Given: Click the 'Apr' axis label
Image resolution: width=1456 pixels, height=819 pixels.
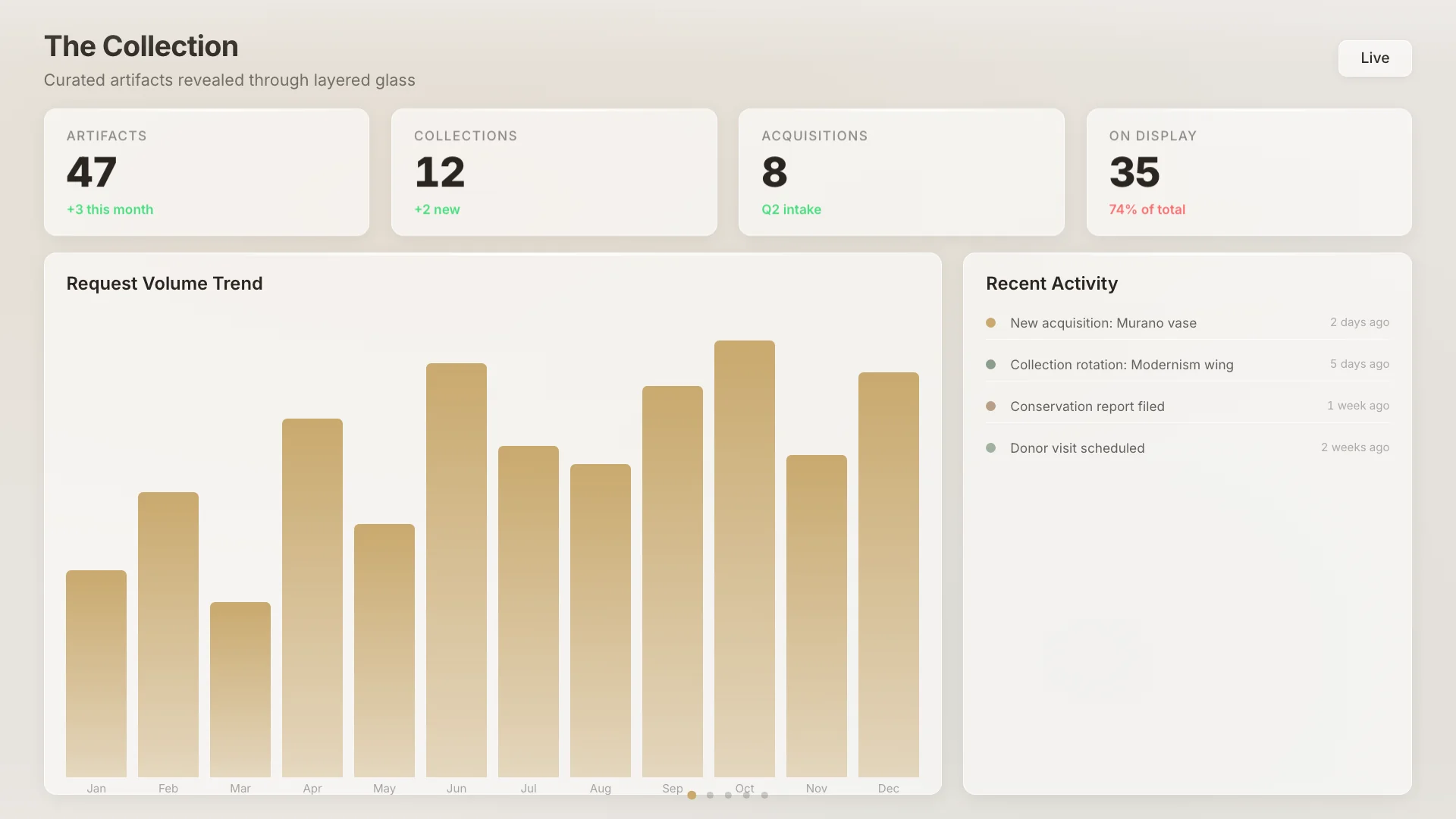Looking at the screenshot, I should click(x=312, y=789).
